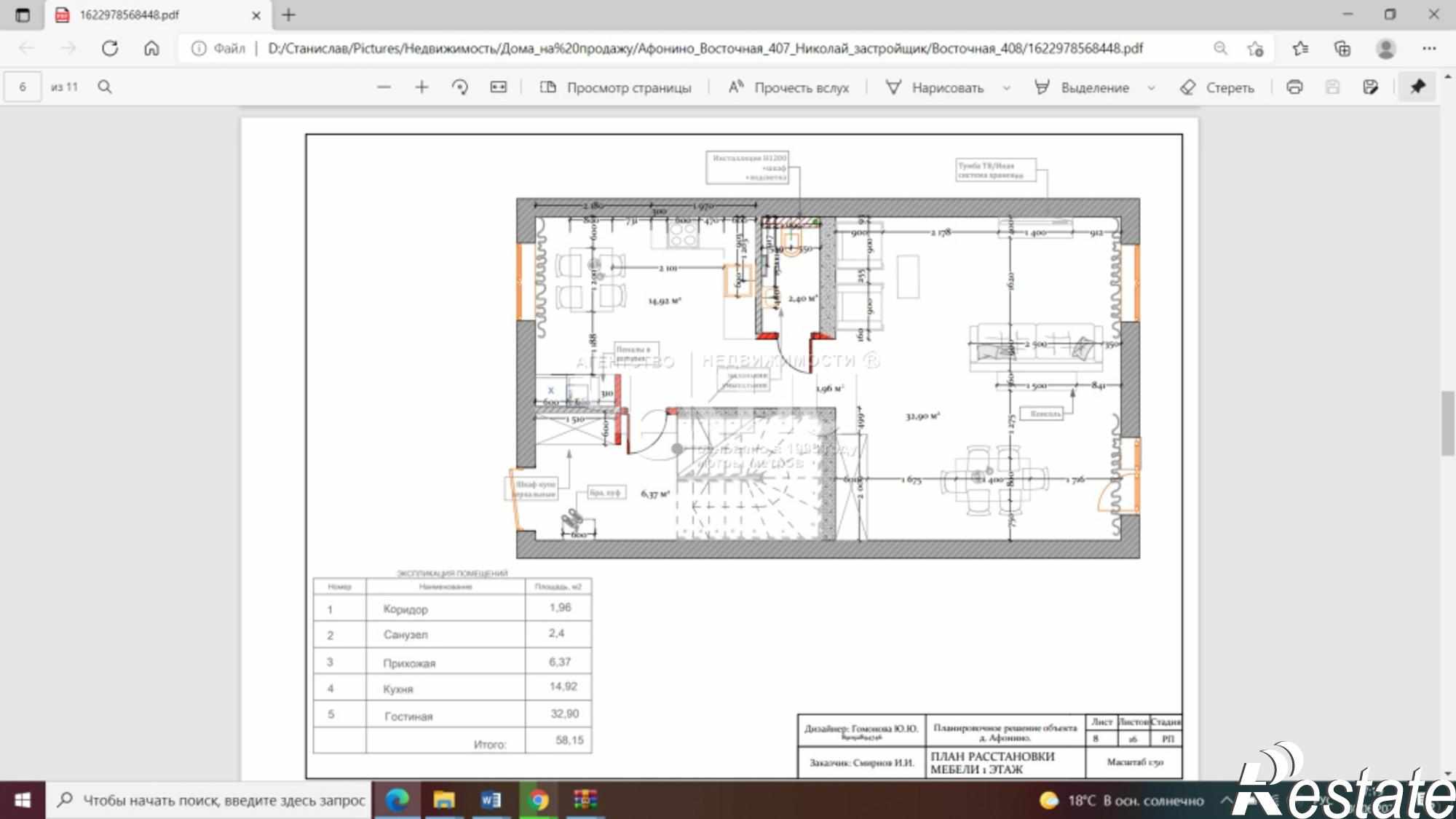The image size is (1456, 819).
Task: Click the из 11 page count text
Action: pos(64,87)
